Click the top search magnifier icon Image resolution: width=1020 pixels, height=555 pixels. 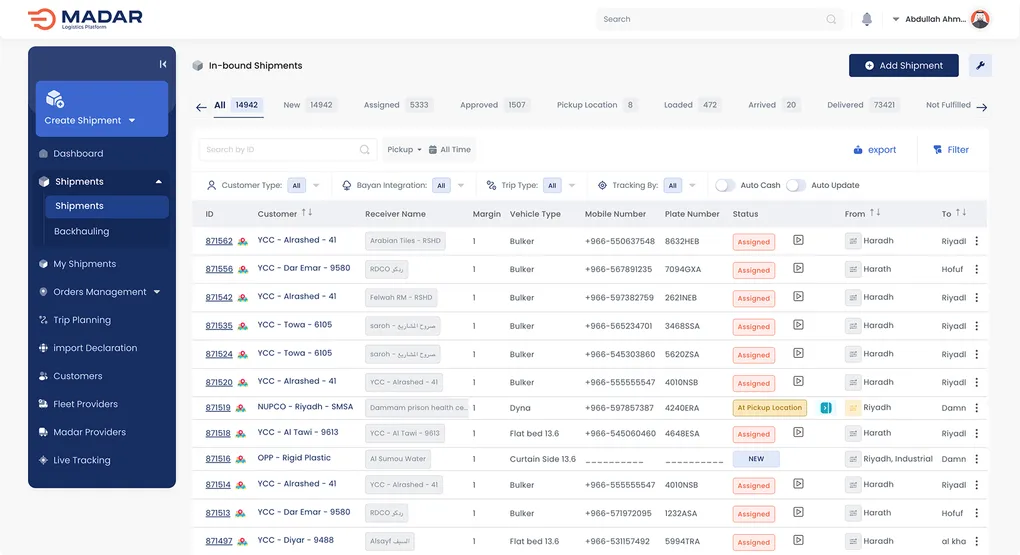click(831, 20)
